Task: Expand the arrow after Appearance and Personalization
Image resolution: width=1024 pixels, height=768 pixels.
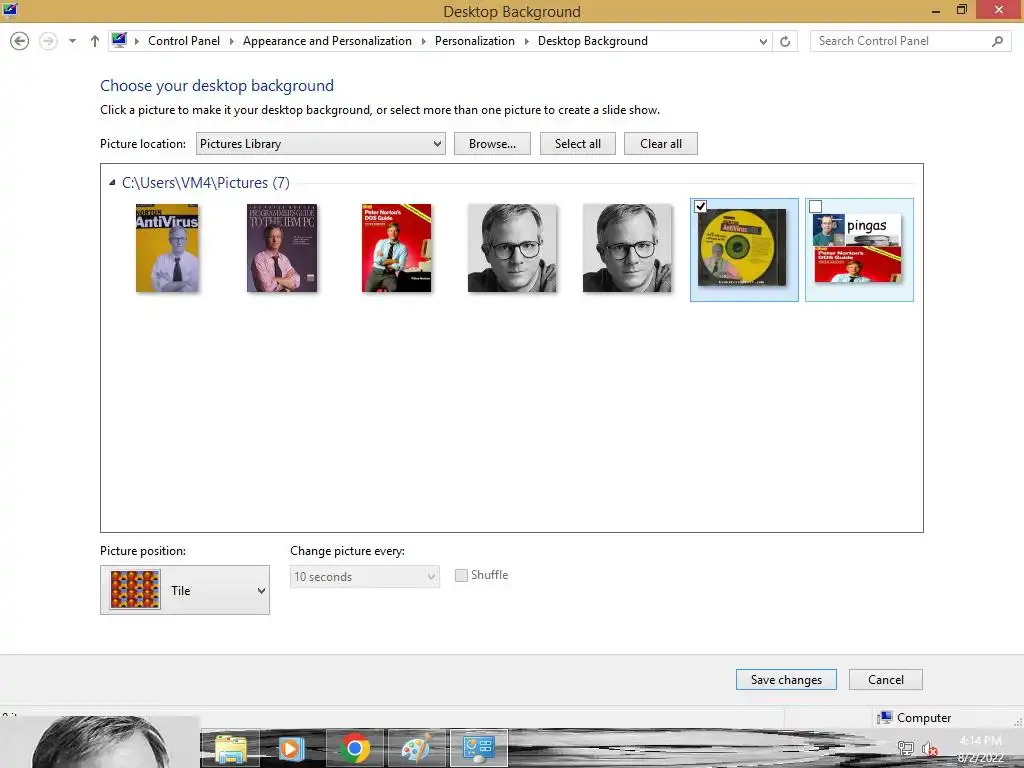Action: 423,41
